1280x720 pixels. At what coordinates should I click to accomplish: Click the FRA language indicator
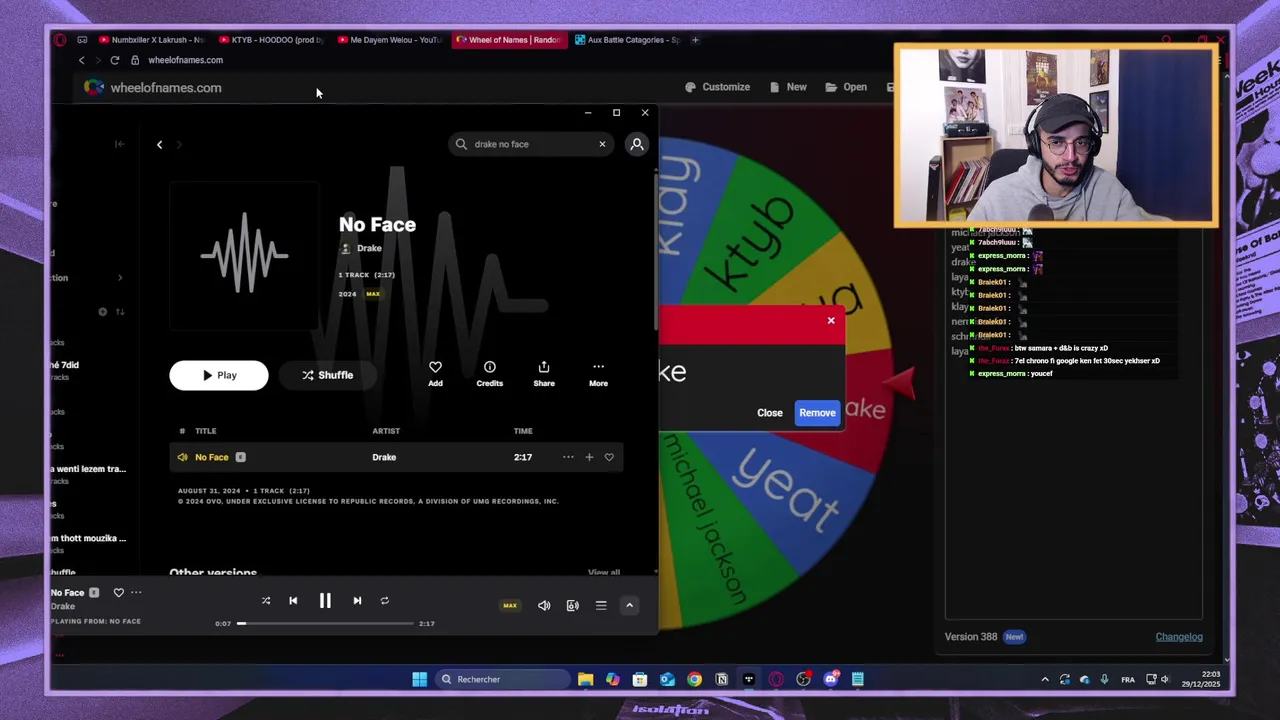[1128, 680]
